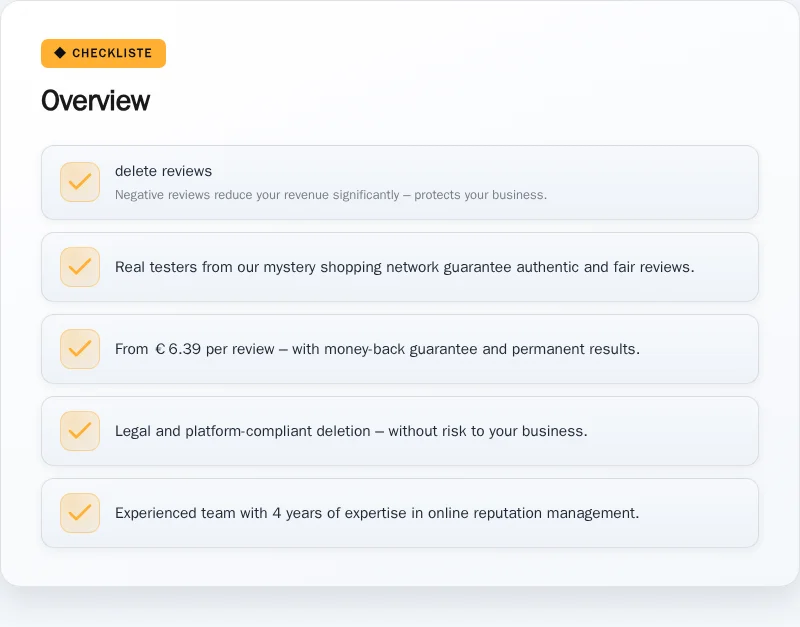Click 'authentic and fair reviews' phrase

pyautogui.click(x=605, y=267)
